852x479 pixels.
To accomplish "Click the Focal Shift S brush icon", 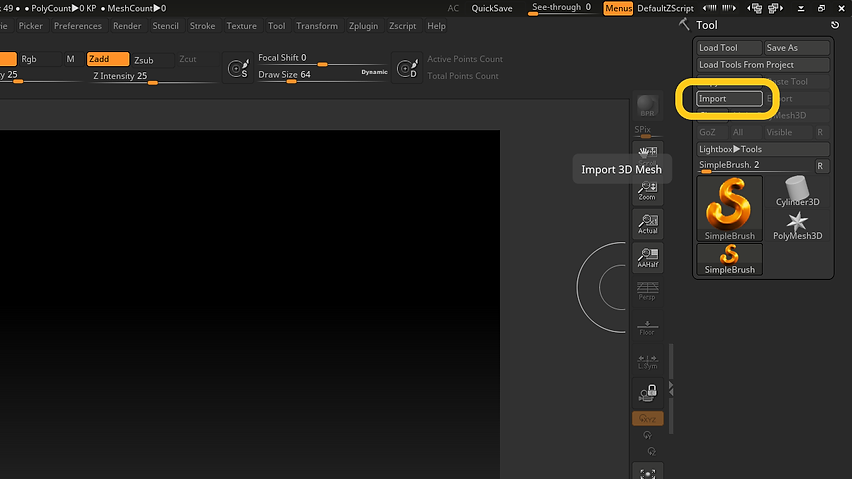I will click(x=238, y=68).
